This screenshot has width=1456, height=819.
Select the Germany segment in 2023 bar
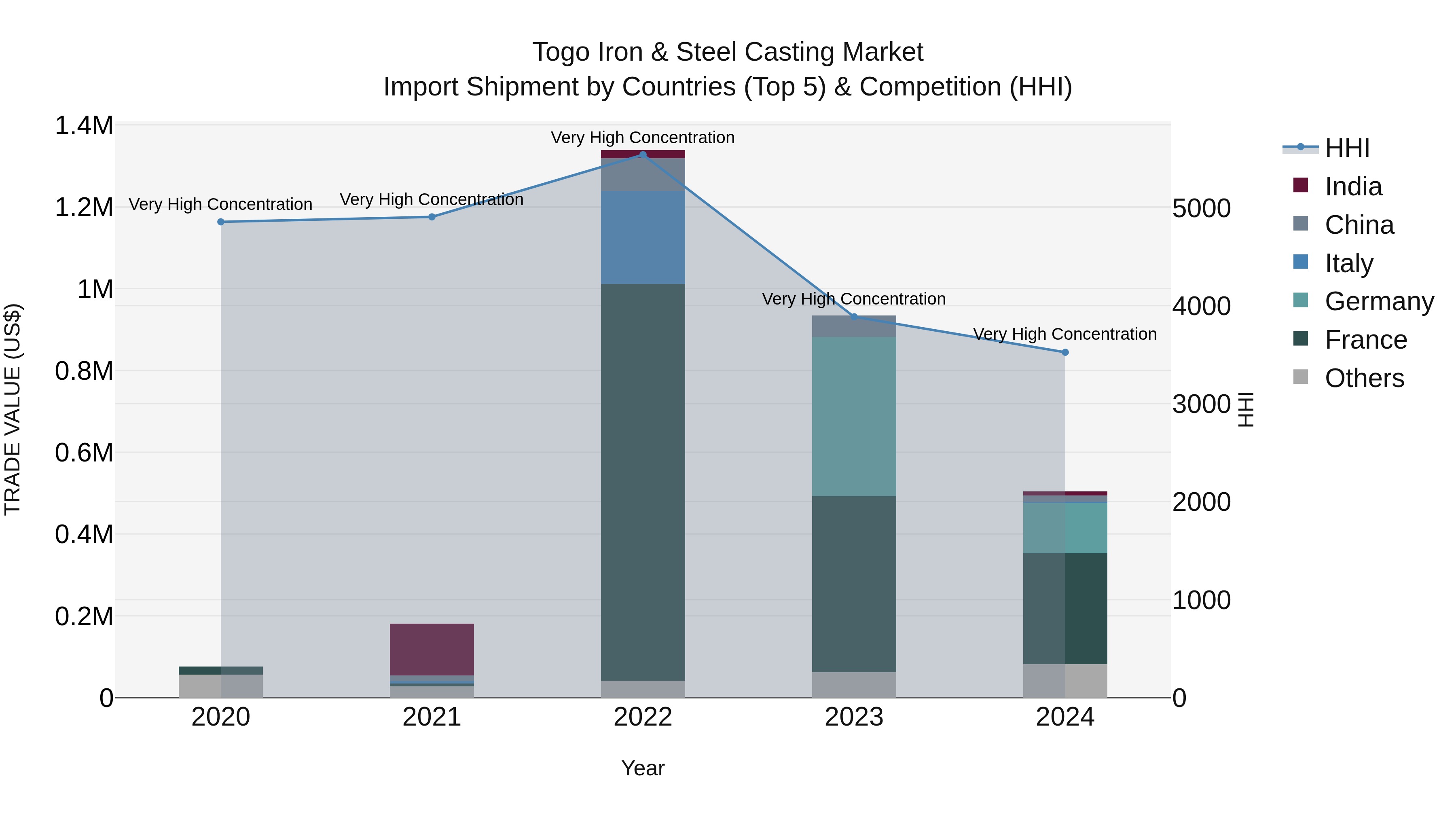(x=854, y=417)
